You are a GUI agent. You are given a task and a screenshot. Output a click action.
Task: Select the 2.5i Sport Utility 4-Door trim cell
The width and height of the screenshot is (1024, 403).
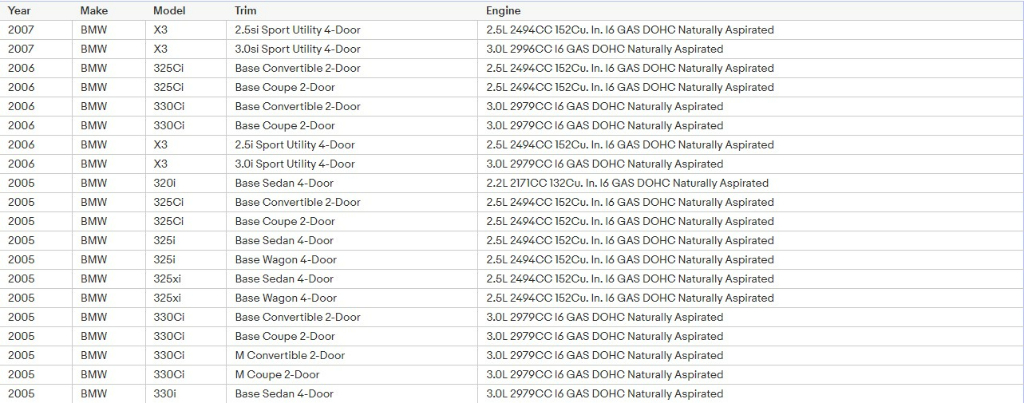tap(294, 145)
